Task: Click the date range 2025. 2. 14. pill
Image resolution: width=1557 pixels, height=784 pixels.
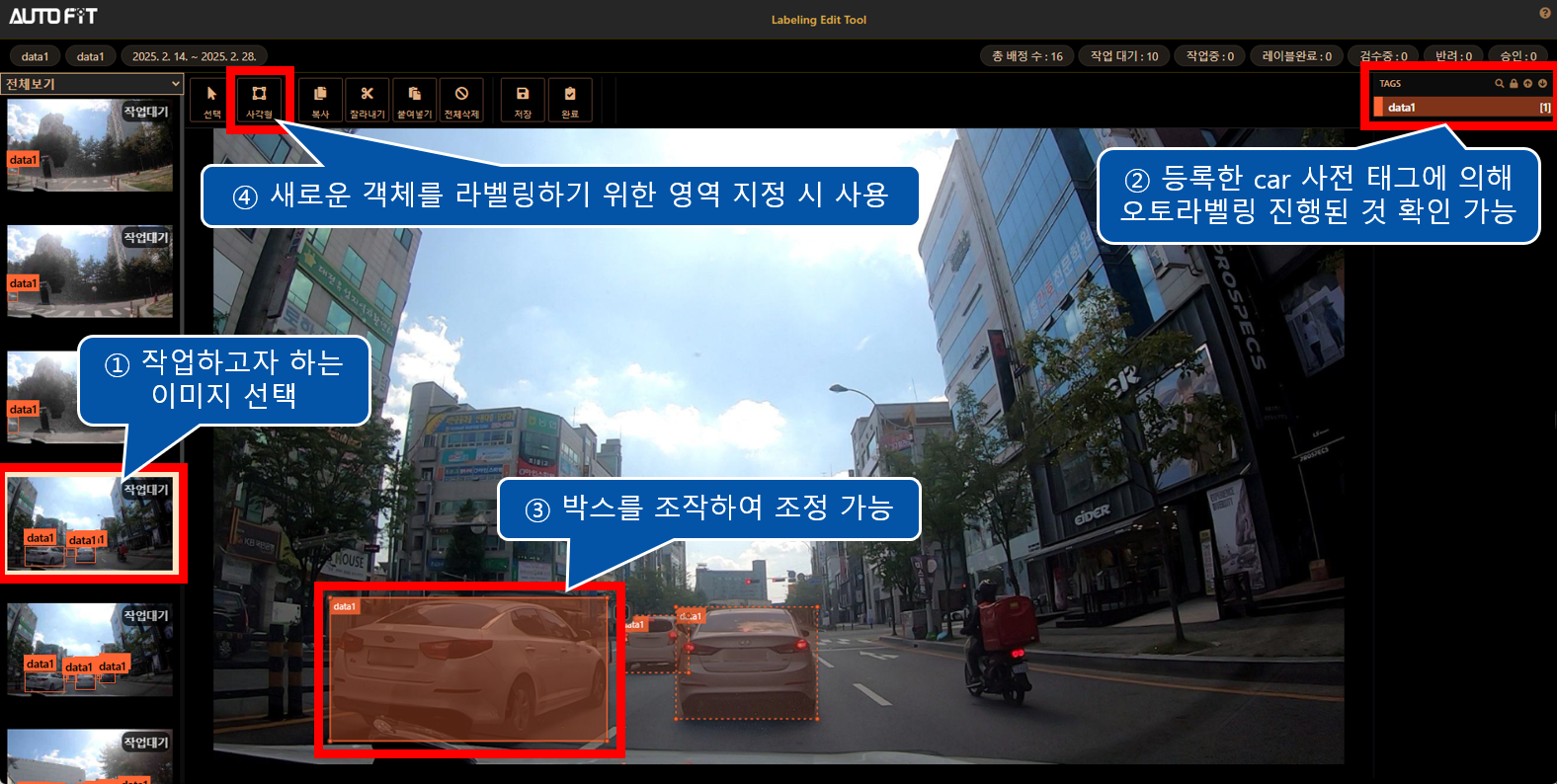Action: click(195, 56)
